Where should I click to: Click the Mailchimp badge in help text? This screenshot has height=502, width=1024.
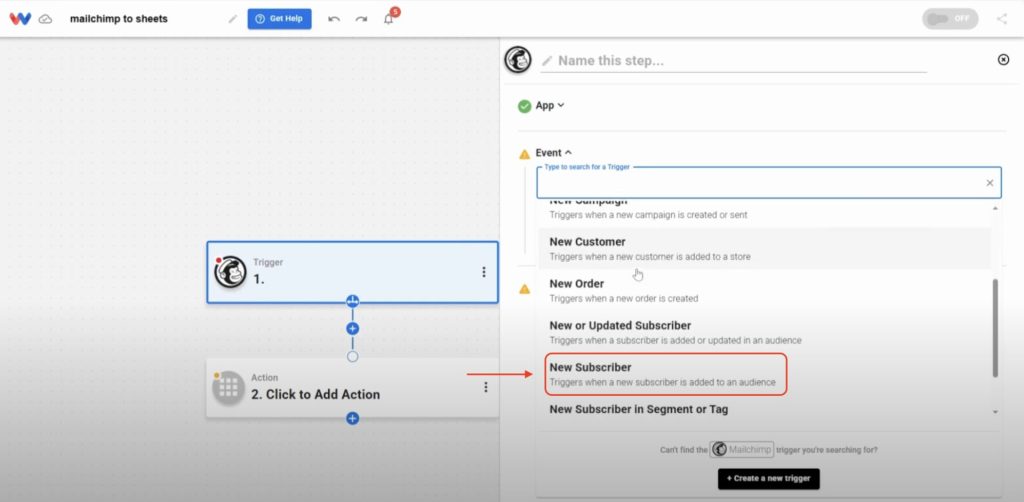click(742, 449)
